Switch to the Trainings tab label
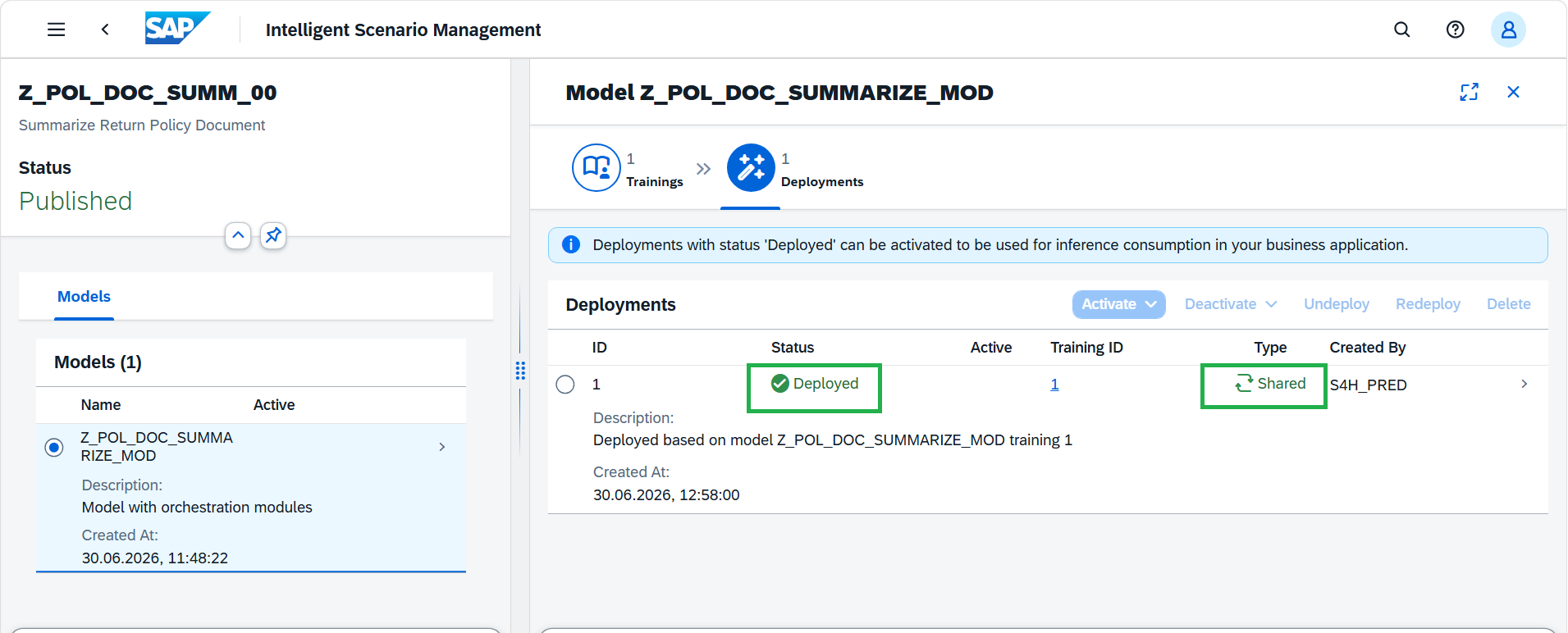Viewport: 1568px width, 633px height. pos(655,182)
